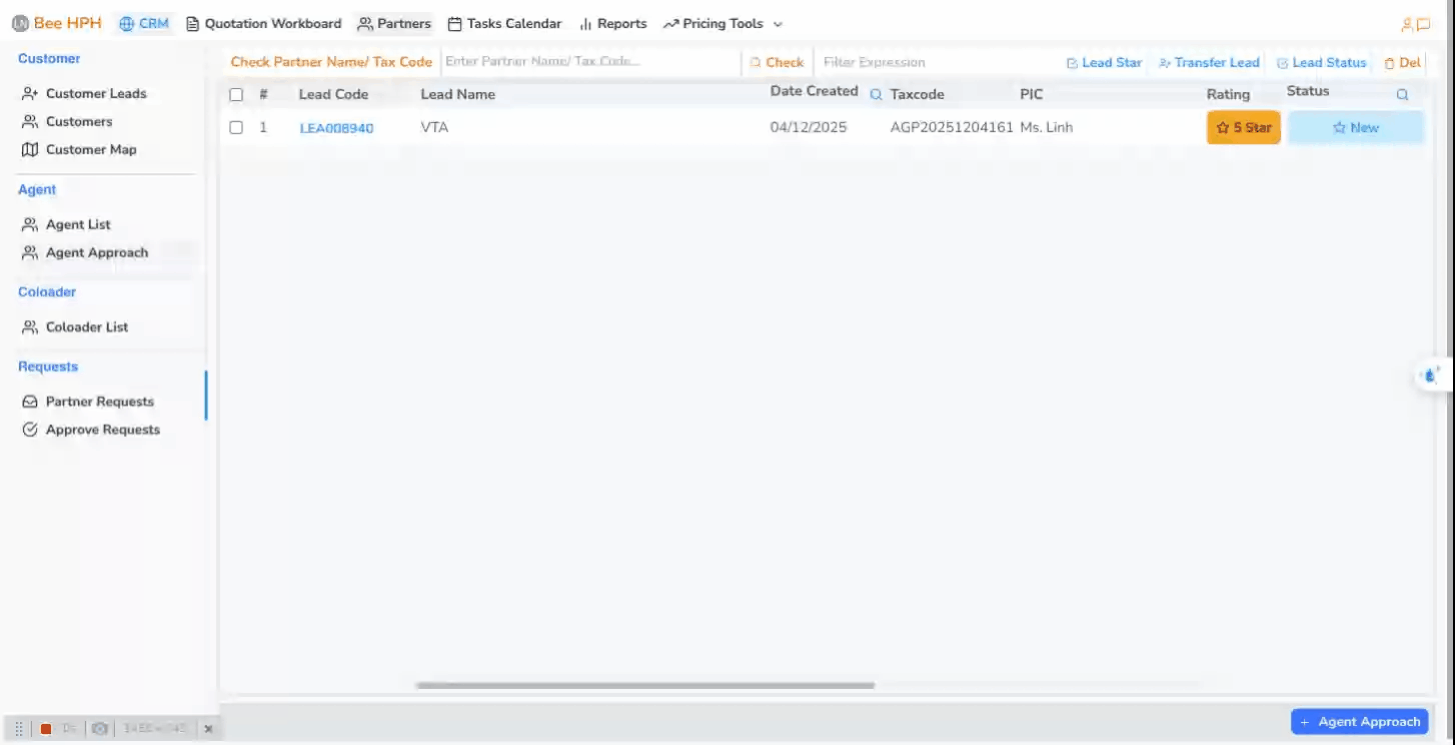Click the Bee HPH logo icon

click(x=20, y=24)
